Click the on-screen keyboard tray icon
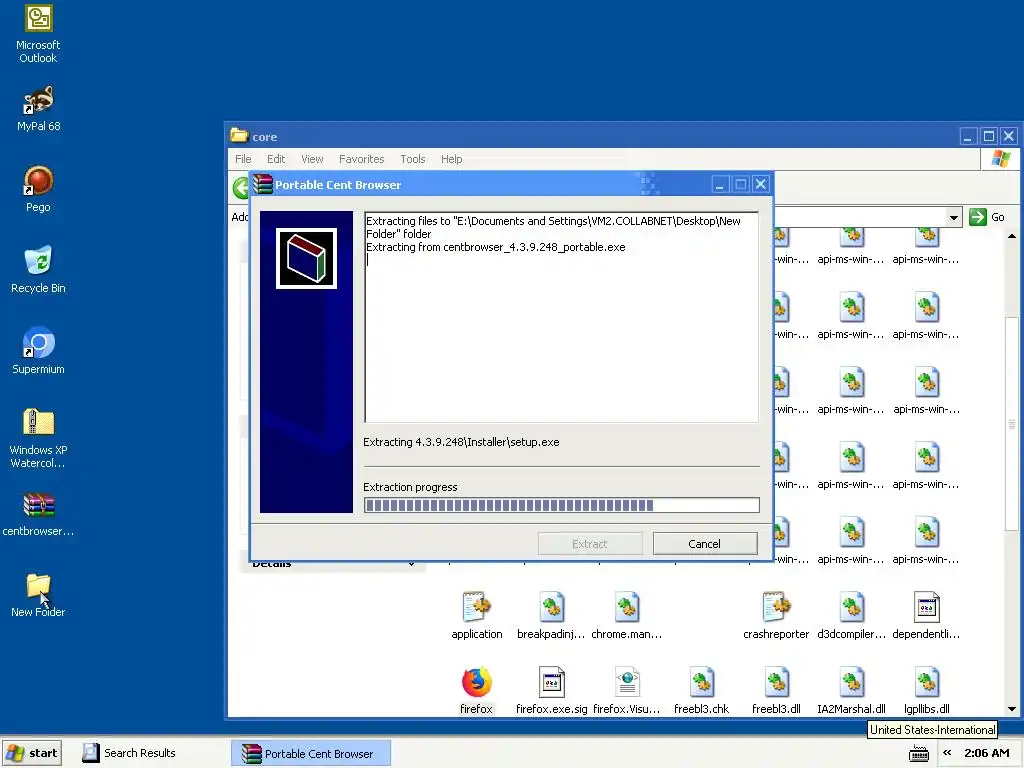The height and width of the screenshot is (768, 1024). [919, 753]
